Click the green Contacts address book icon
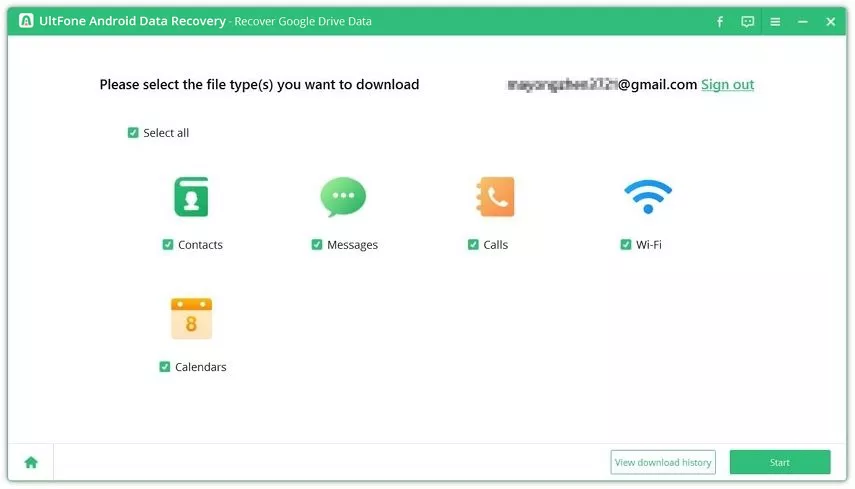 click(191, 197)
